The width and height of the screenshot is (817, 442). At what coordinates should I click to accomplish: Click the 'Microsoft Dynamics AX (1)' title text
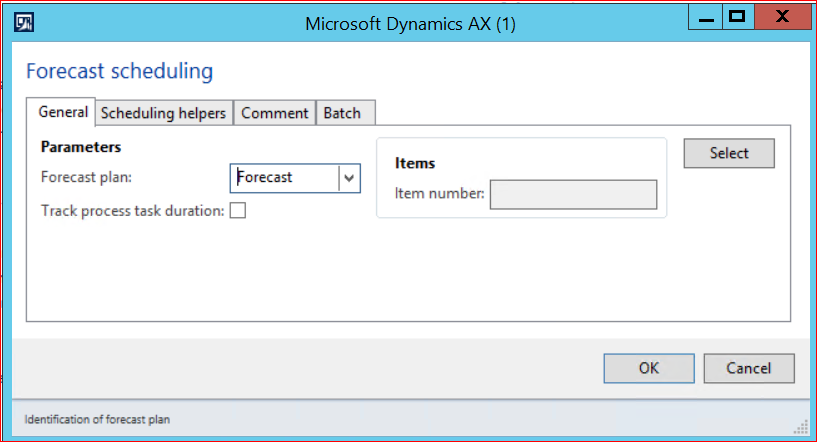click(x=410, y=24)
